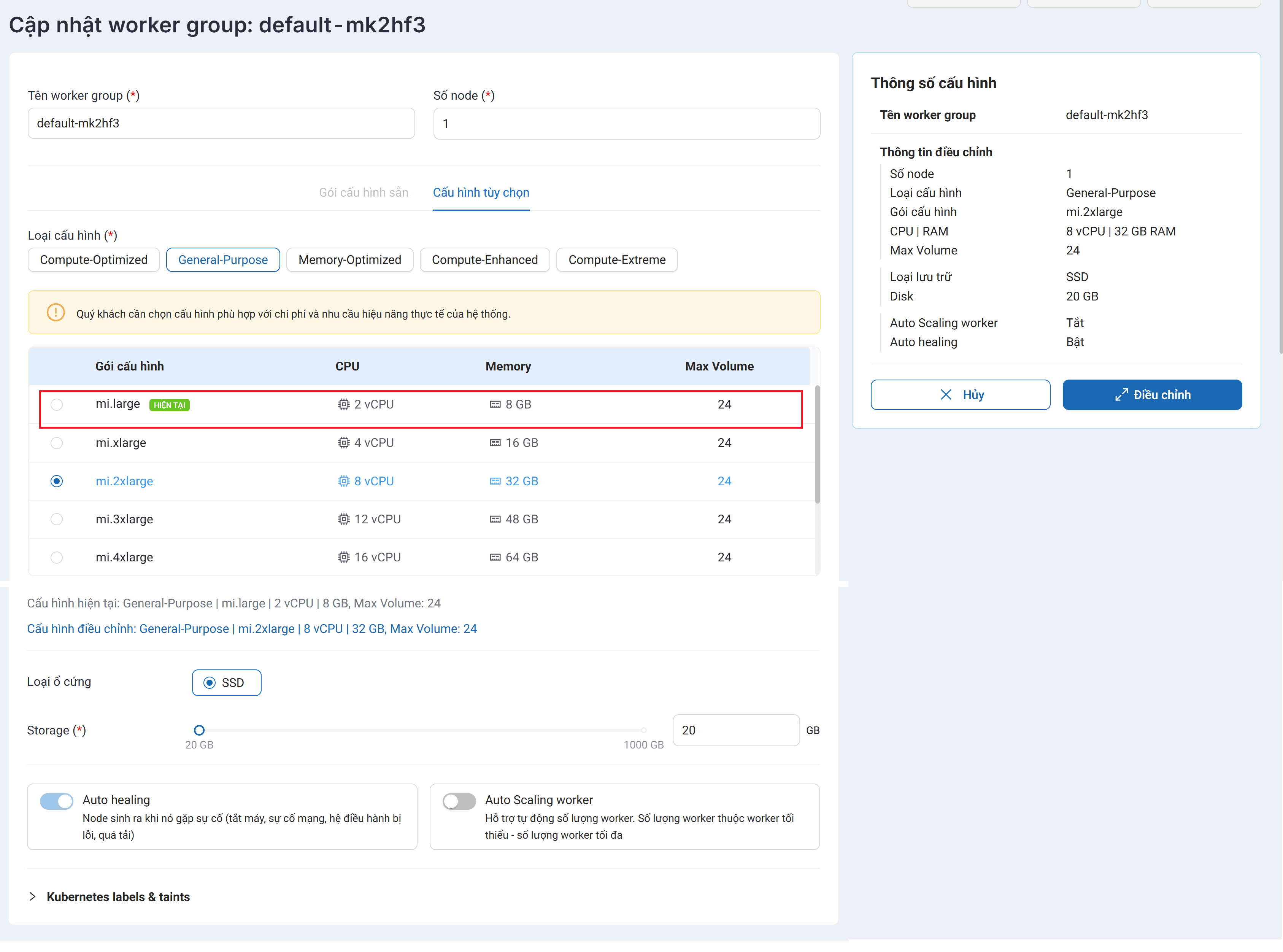
Task: Select the SSD disk type radio
Action: 209,683
